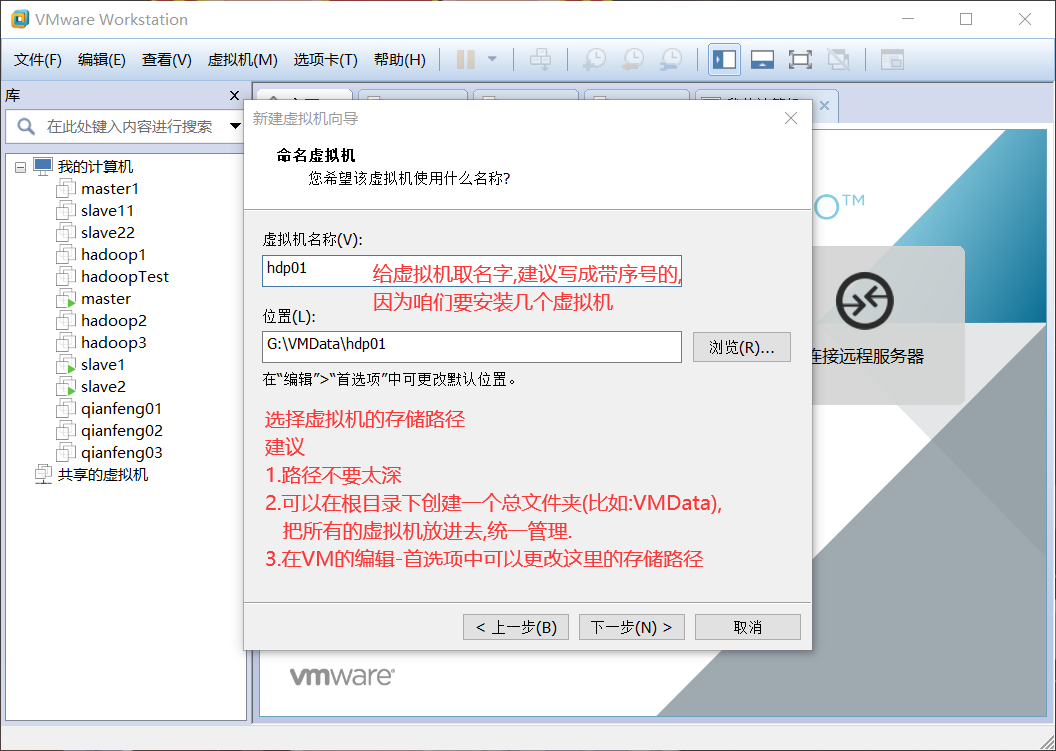Click the library search magnifier icon

click(x=26, y=126)
